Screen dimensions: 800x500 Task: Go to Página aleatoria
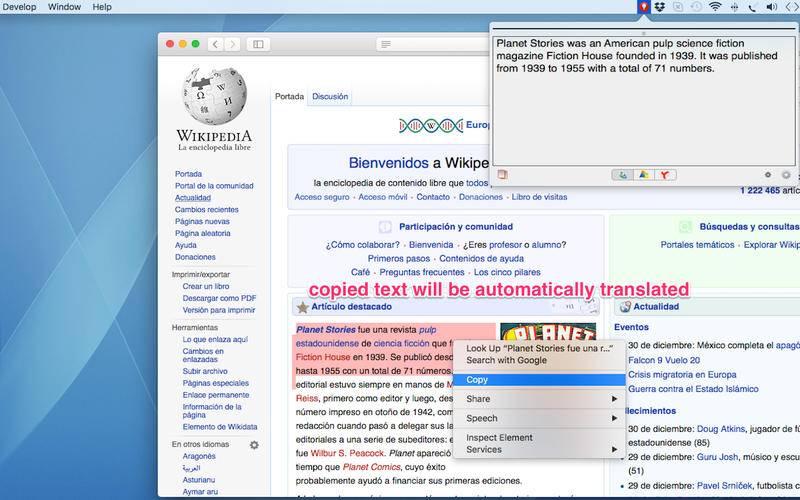203,233
